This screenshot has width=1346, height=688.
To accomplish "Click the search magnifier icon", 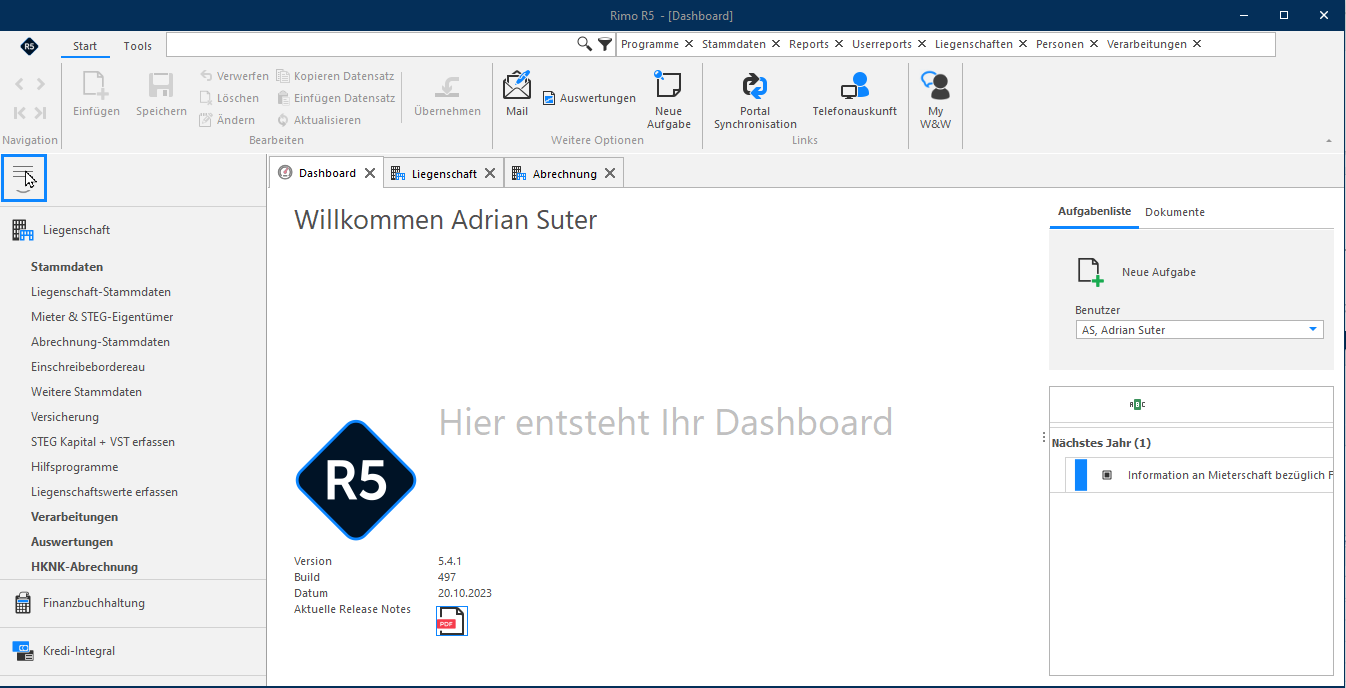I will (585, 44).
